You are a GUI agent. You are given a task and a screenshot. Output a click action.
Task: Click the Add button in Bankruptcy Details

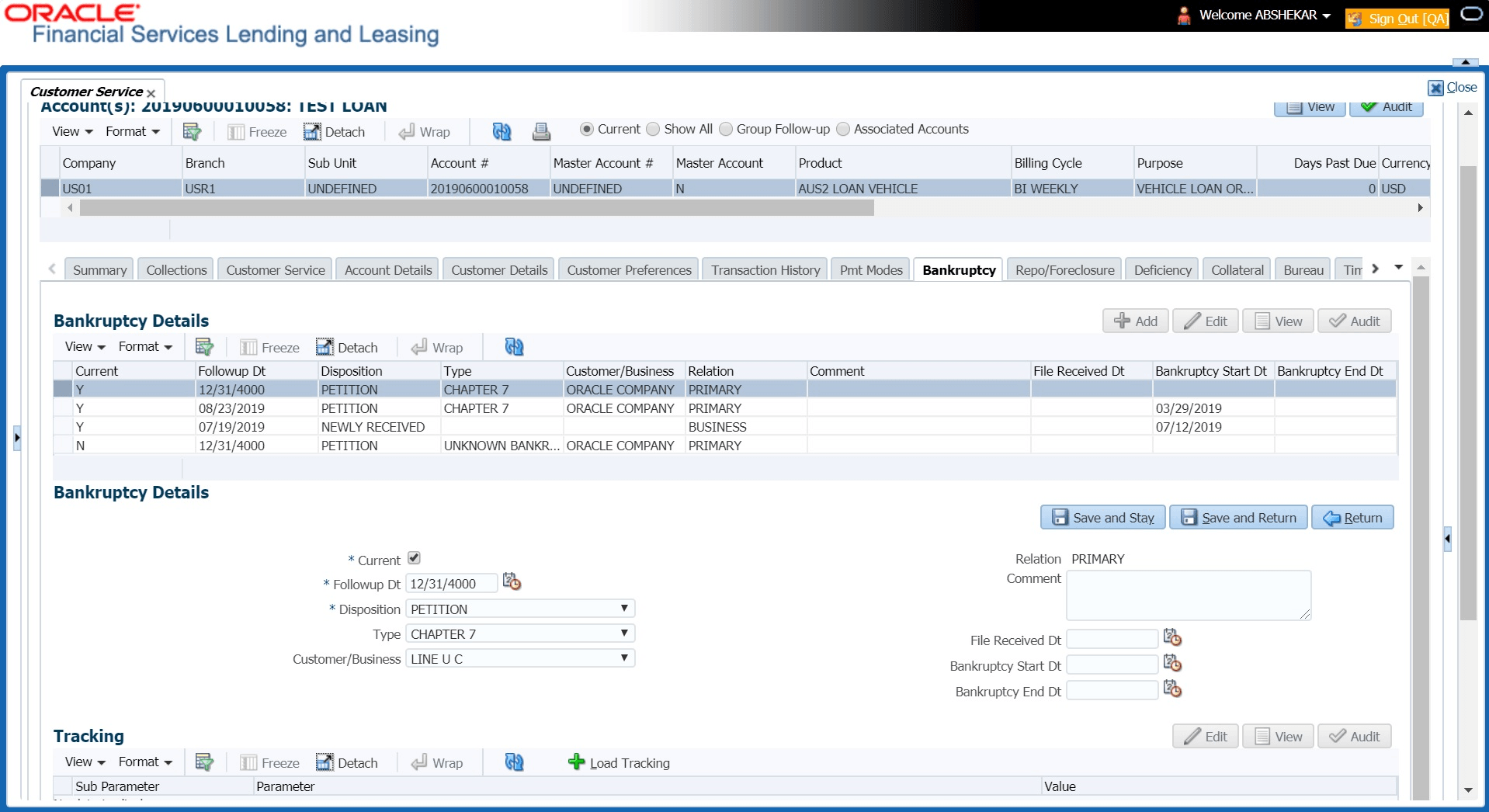click(1136, 321)
